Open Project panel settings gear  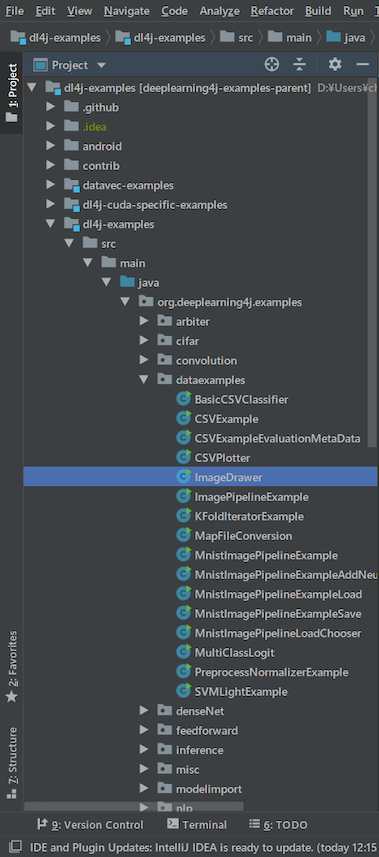click(x=335, y=64)
